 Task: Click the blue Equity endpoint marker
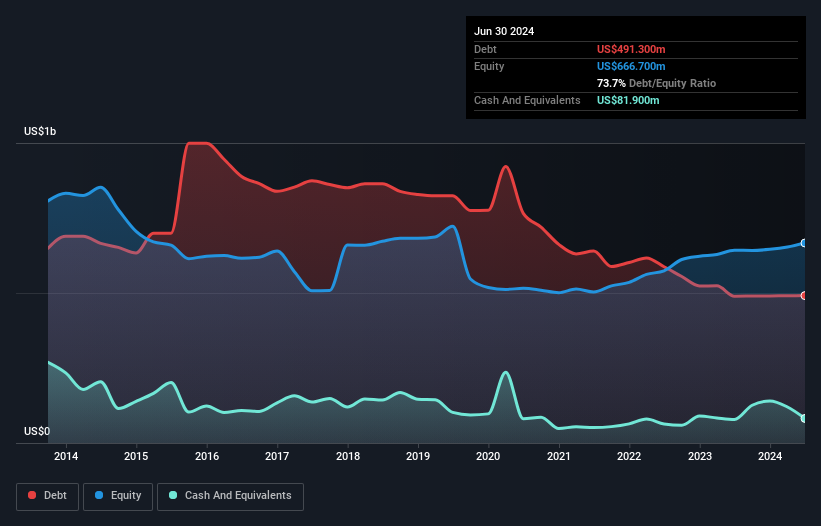pos(804,243)
